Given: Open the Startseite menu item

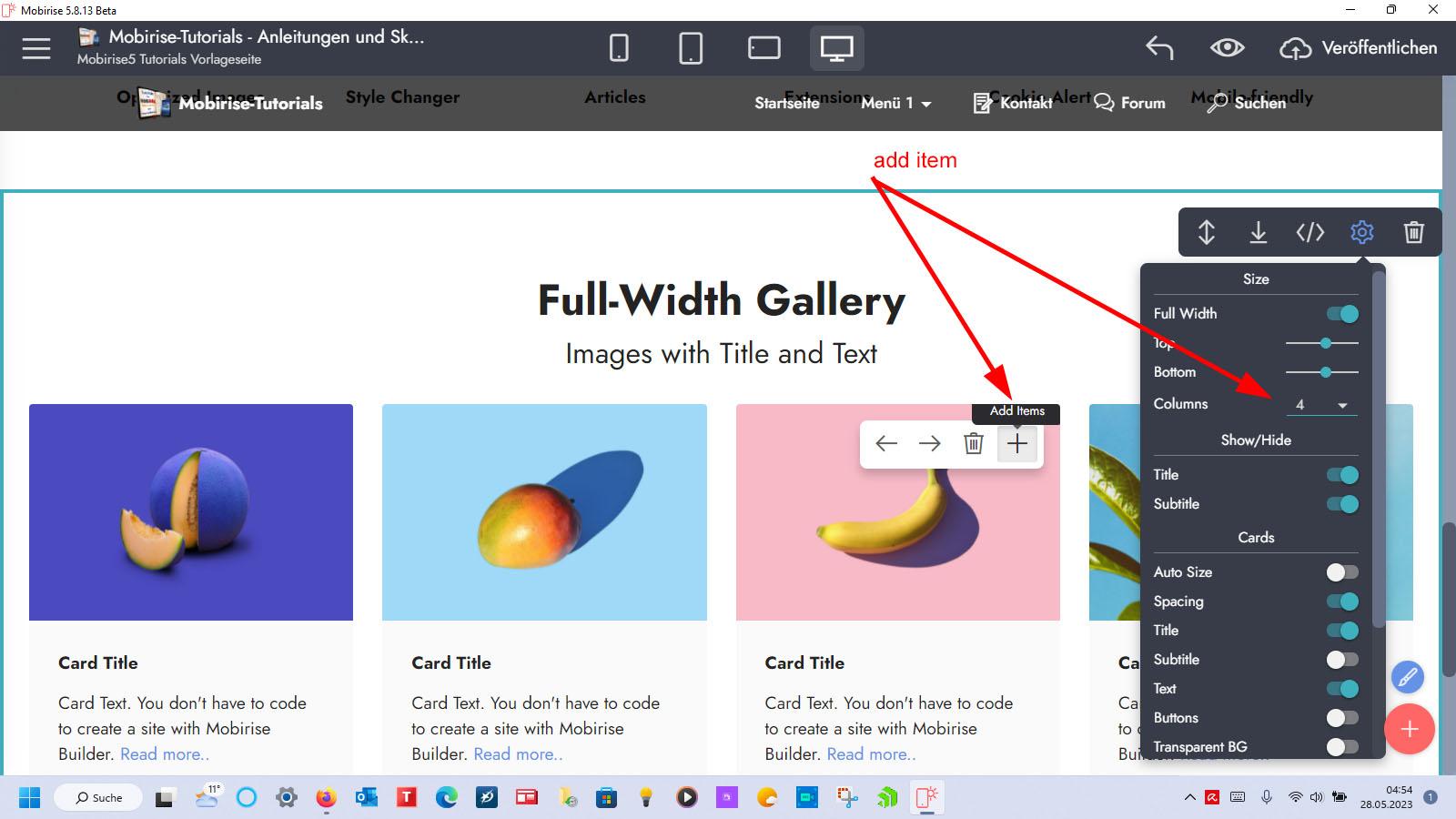Looking at the screenshot, I should (787, 103).
